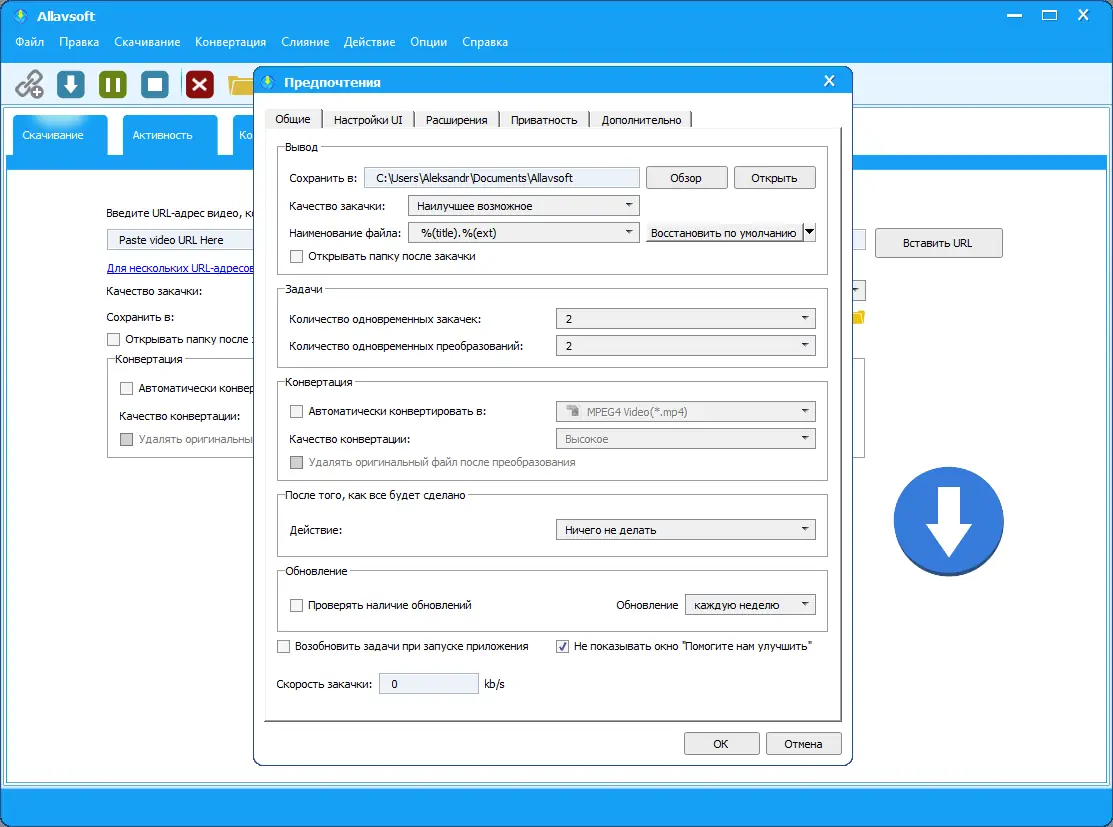Click the paste URL link icon in toolbar
Image resolution: width=1113 pixels, height=827 pixels.
pos(30,84)
